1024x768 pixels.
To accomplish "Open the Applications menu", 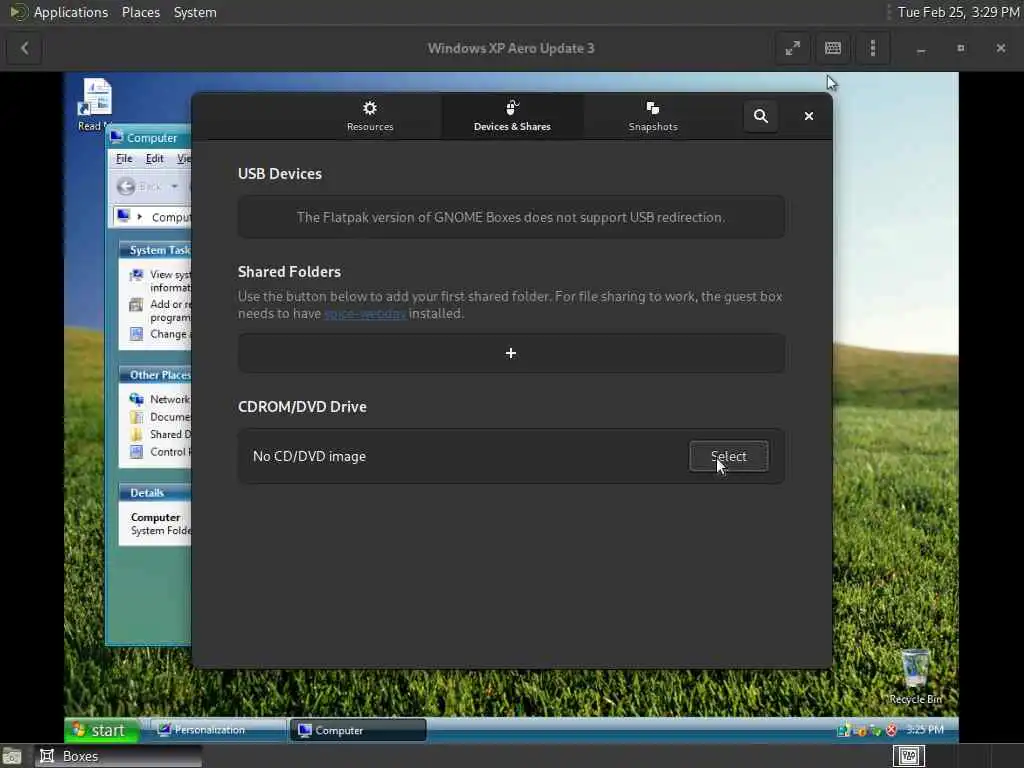I will (x=71, y=12).
